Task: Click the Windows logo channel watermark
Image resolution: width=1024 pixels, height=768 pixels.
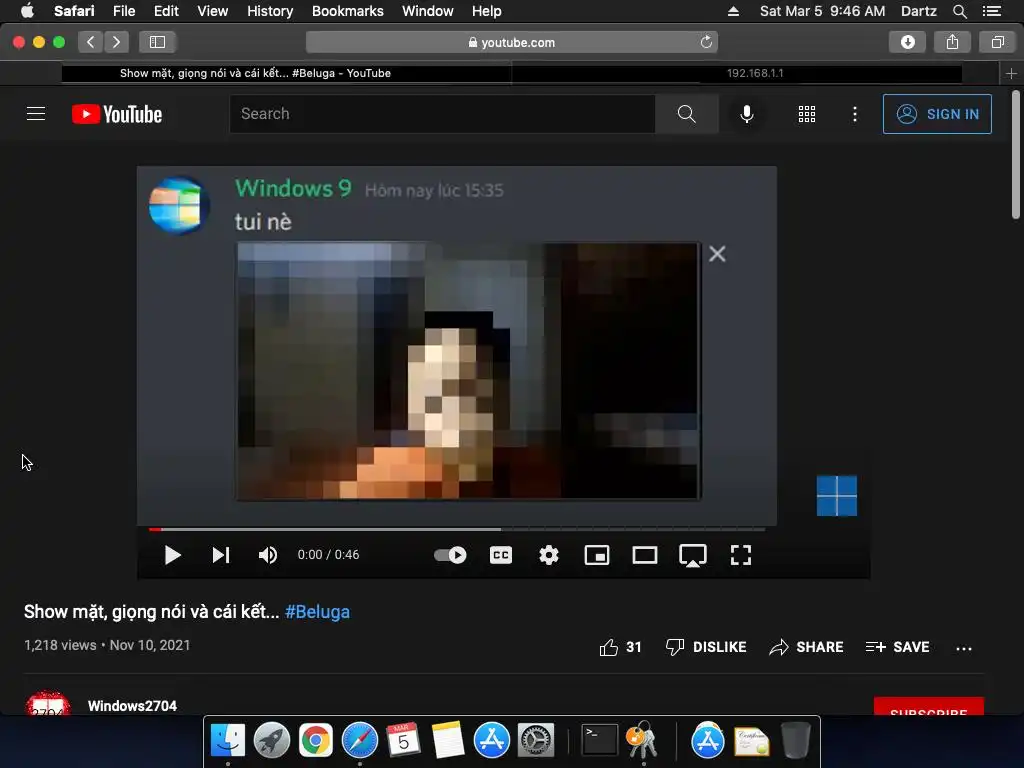Action: 837,496
